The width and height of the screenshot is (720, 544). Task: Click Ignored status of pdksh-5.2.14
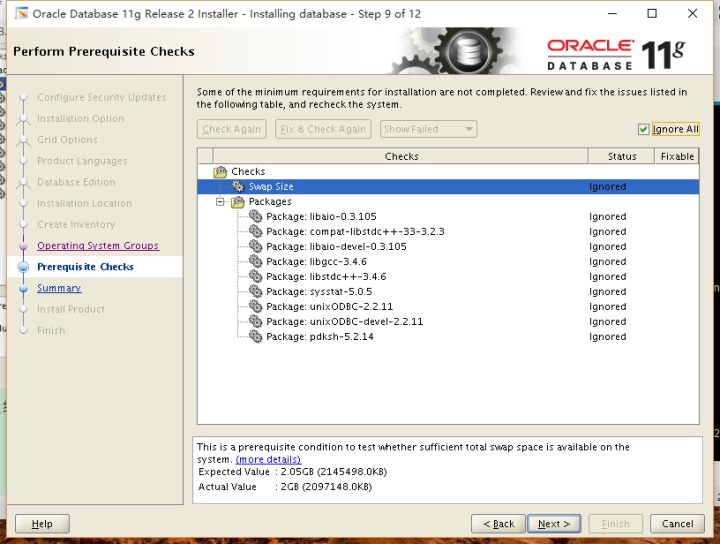pyautogui.click(x=608, y=336)
